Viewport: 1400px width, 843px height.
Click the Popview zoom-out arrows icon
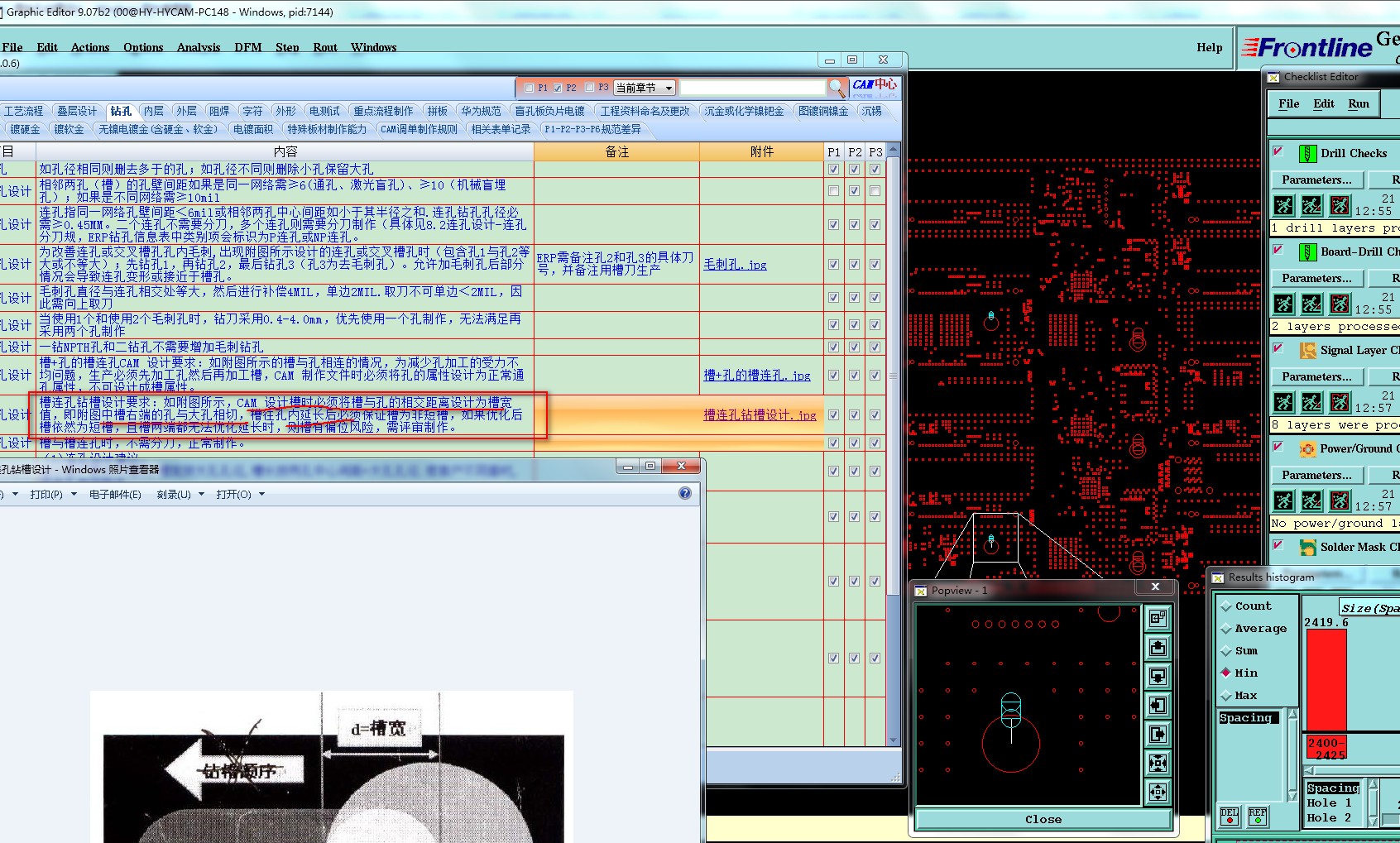1158,792
